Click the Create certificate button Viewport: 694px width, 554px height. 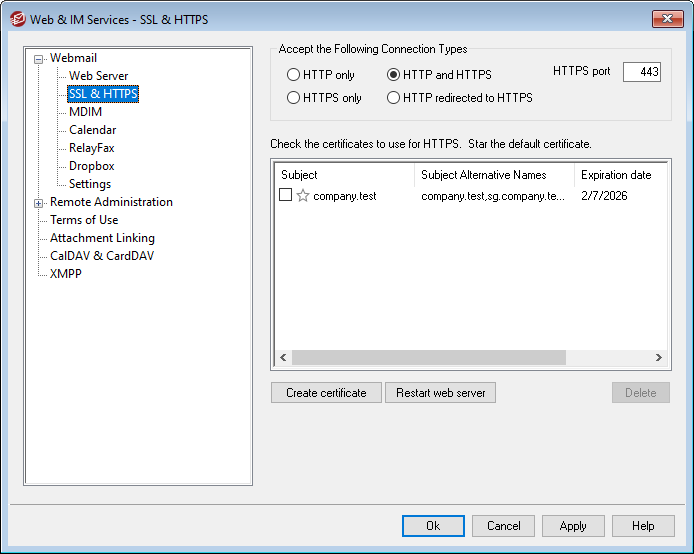click(326, 393)
